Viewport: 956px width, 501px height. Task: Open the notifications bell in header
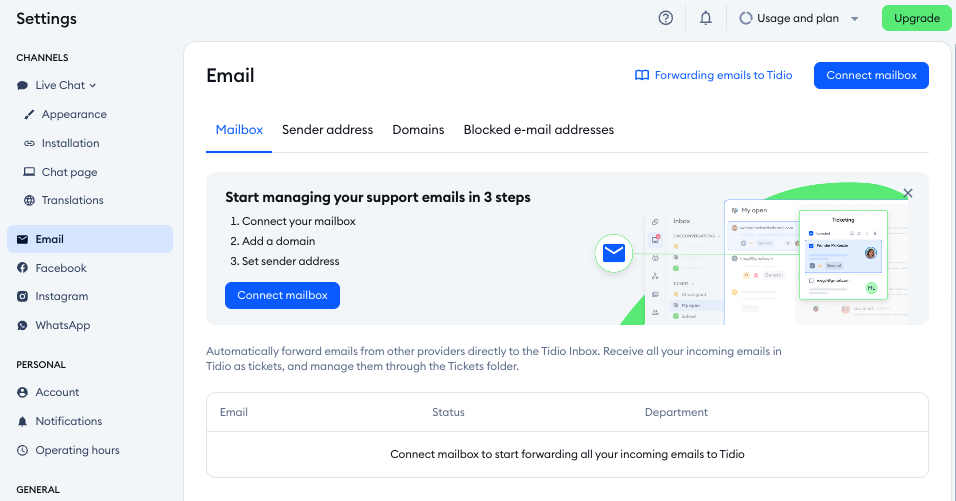[706, 18]
